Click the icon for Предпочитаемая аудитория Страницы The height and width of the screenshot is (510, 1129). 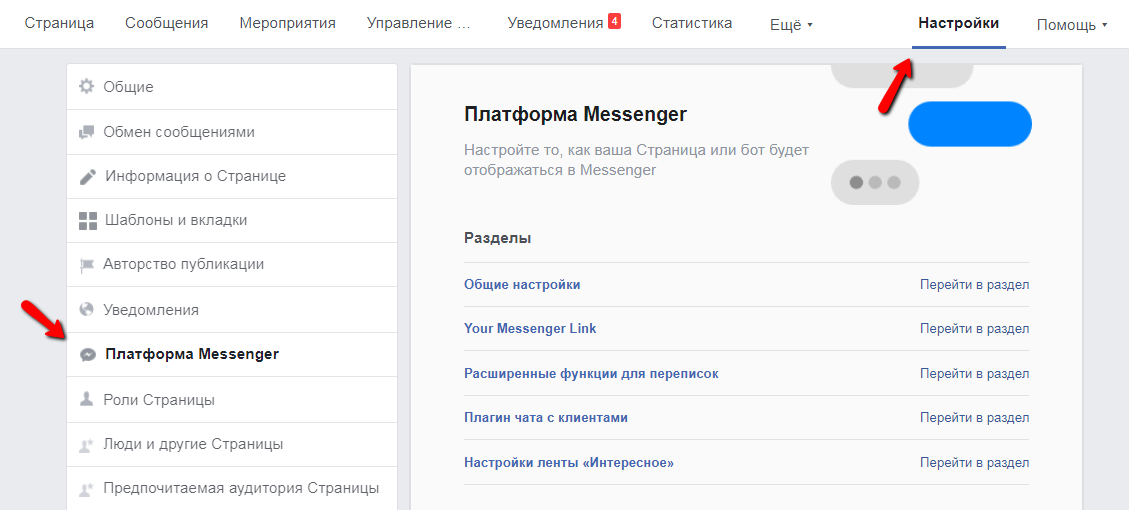pos(86,489)
